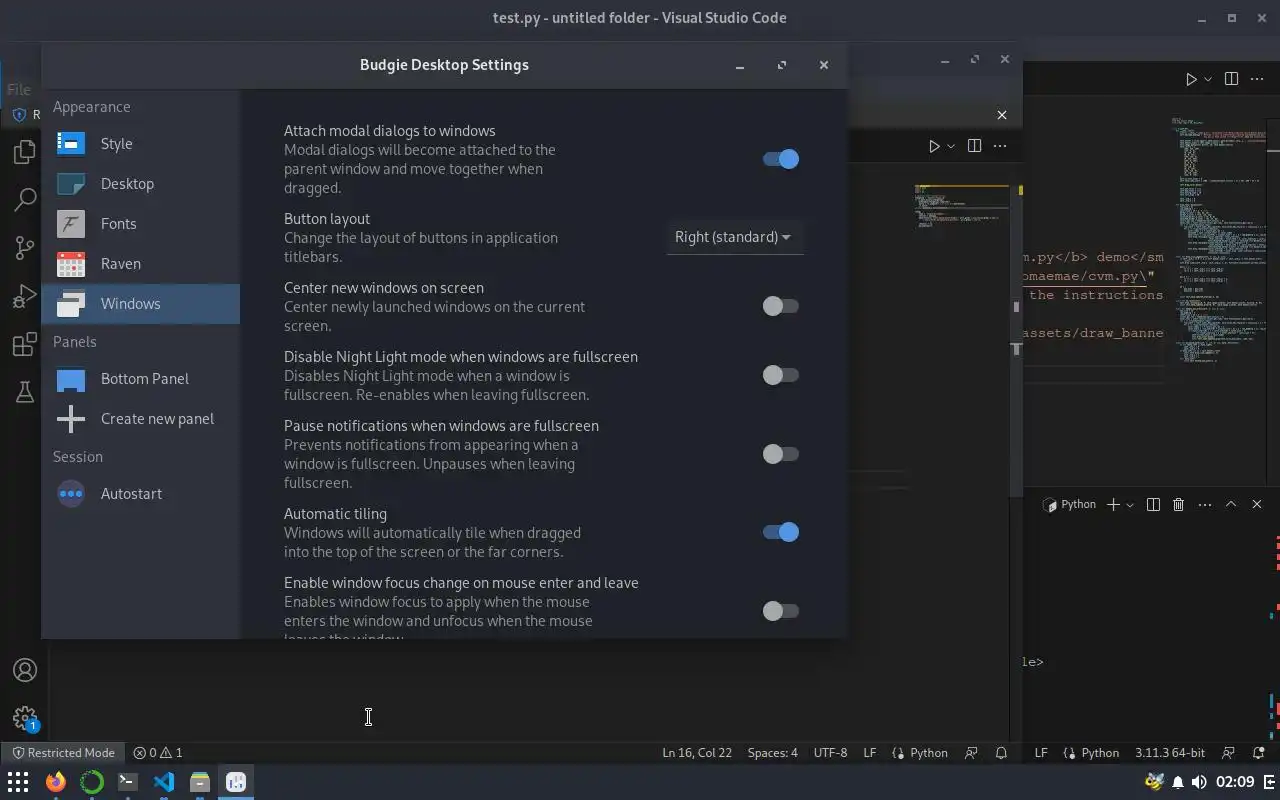Screen dimensions: 1280x800
Task: Open the clock showing 02:09
Action: pyautogui.click(x=1236, y=782)
